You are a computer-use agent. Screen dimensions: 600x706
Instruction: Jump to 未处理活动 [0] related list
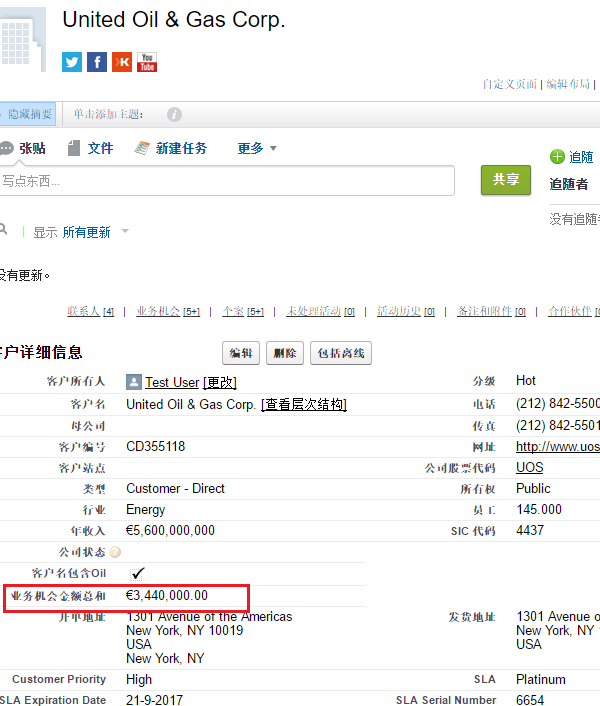point(320,311)
